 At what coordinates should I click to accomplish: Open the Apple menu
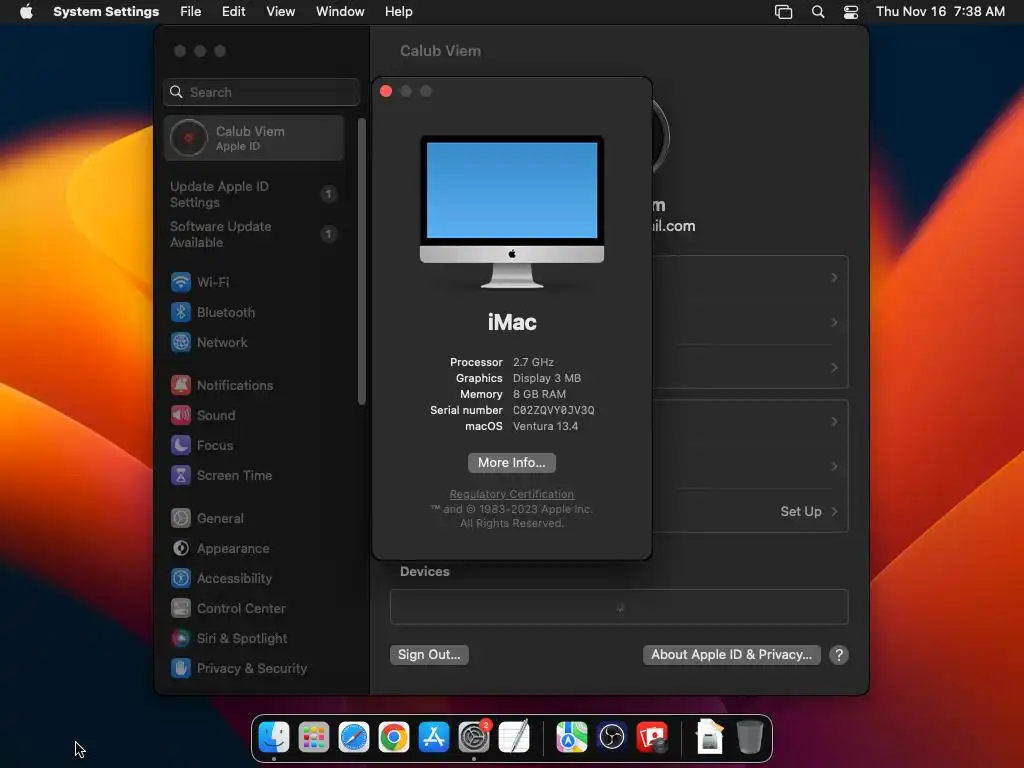pos(26,11)
